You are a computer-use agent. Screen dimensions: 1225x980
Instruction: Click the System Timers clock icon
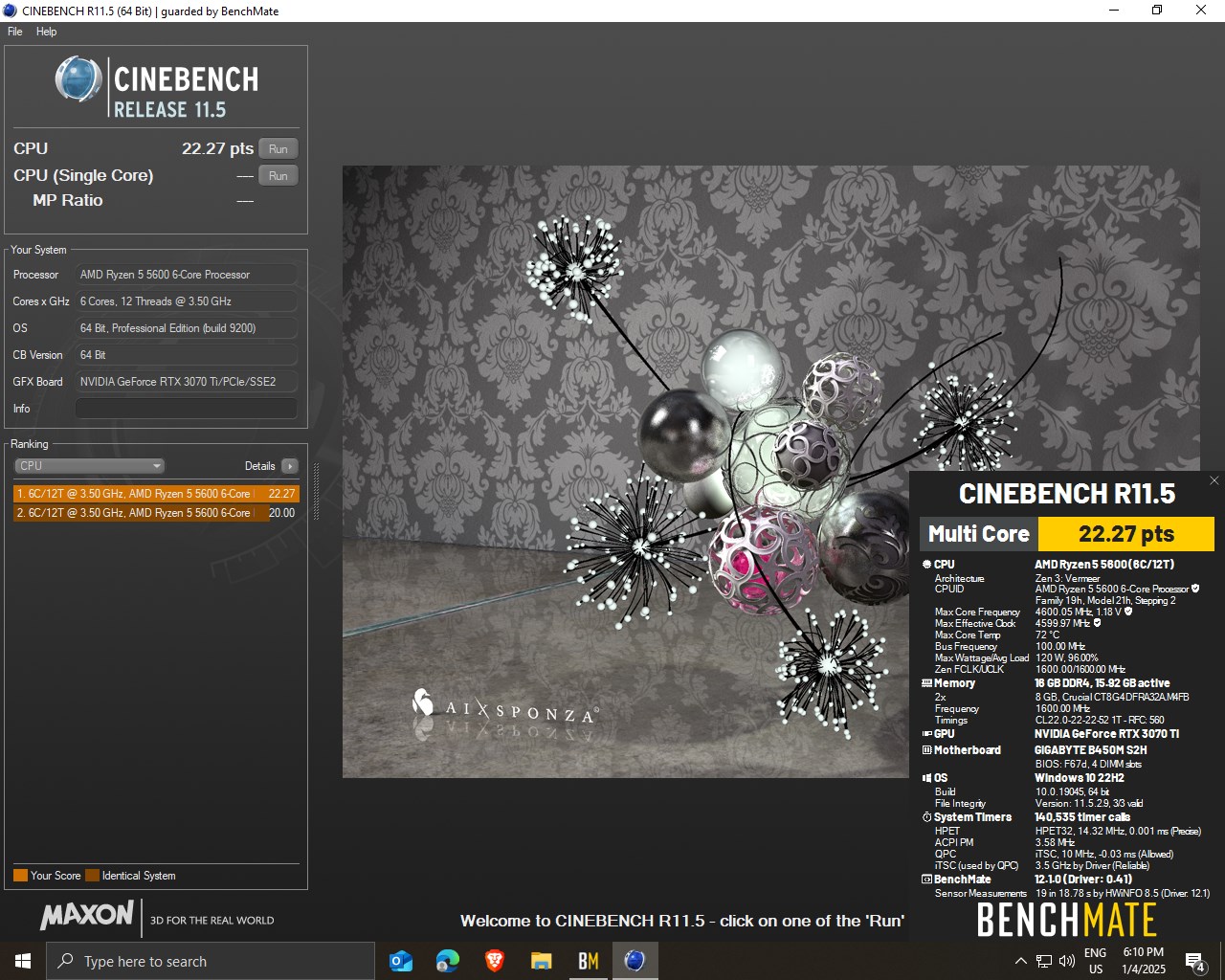[x=926, y=817]
